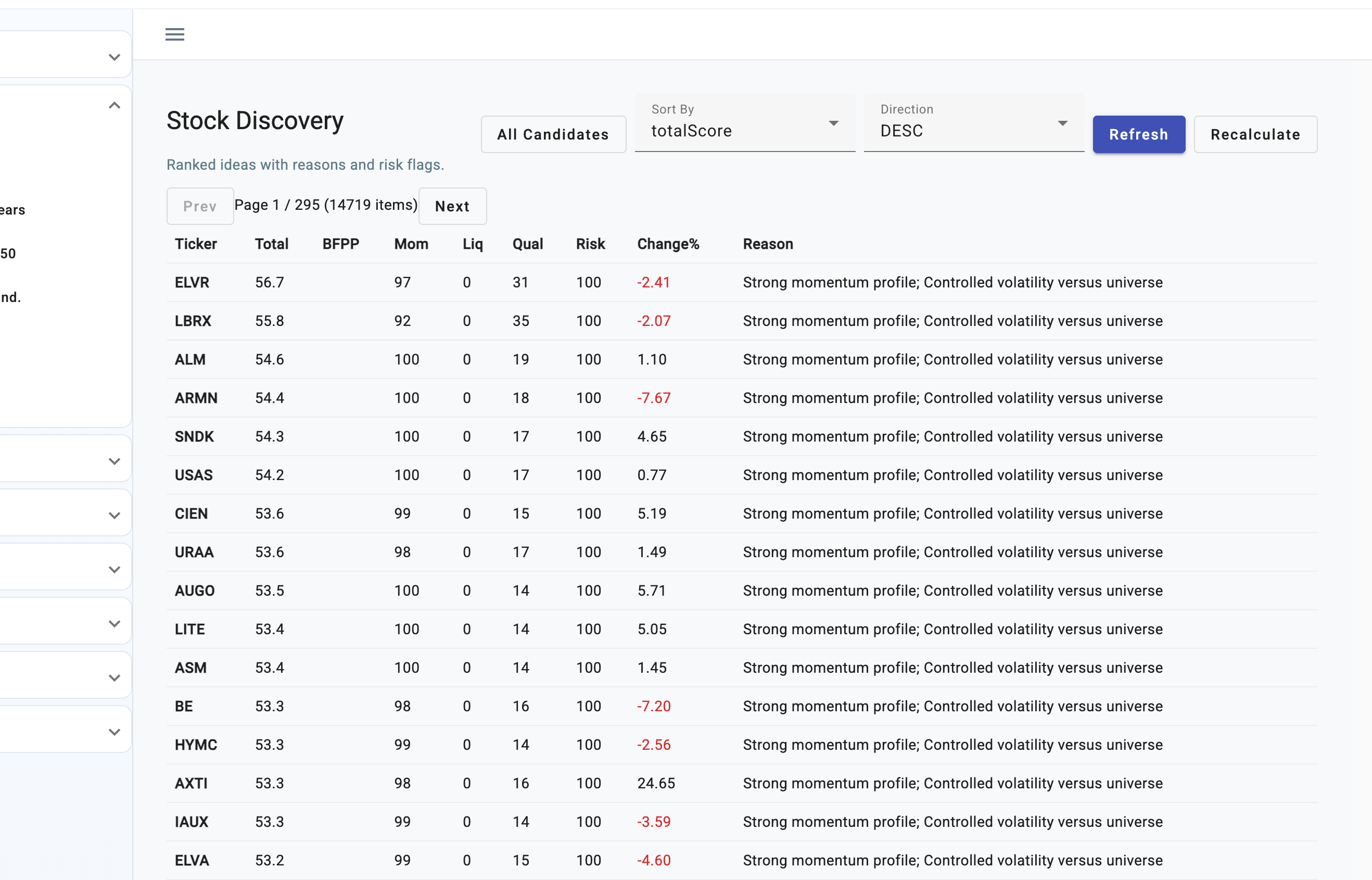
Task: Go to Next page of results
Action: [452, 206]
